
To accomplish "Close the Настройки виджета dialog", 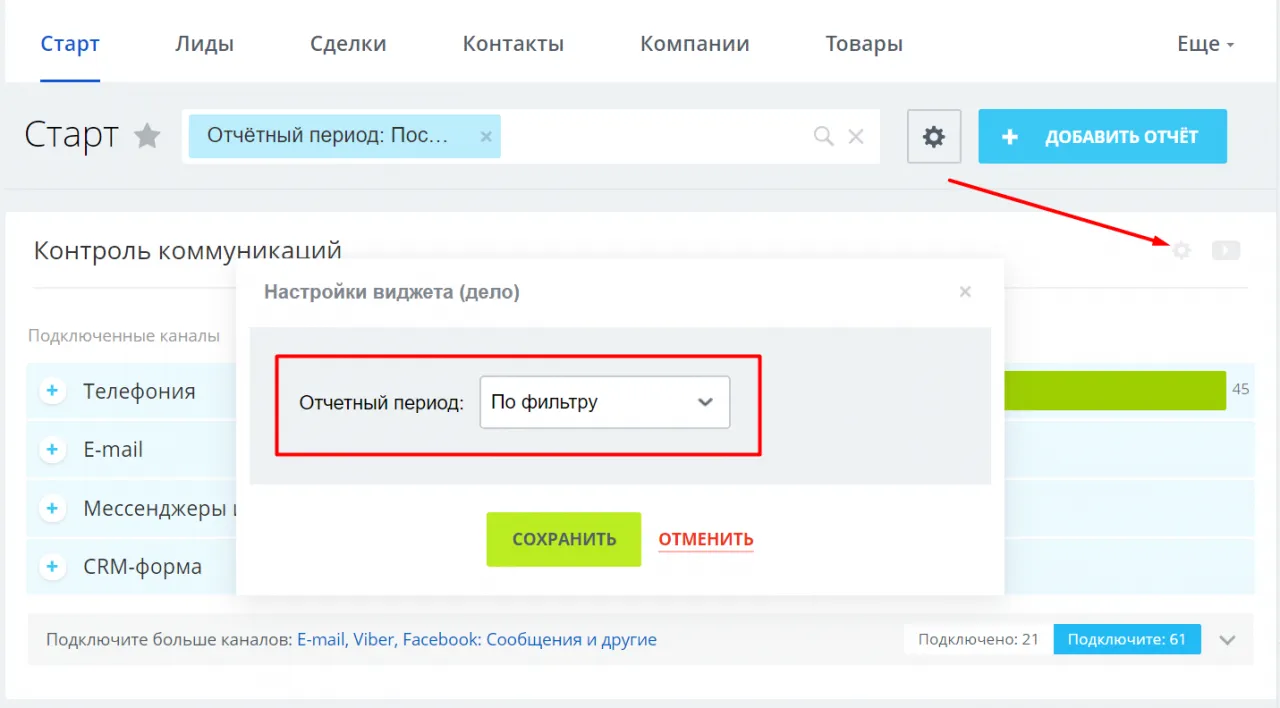I will coord(965,292).
